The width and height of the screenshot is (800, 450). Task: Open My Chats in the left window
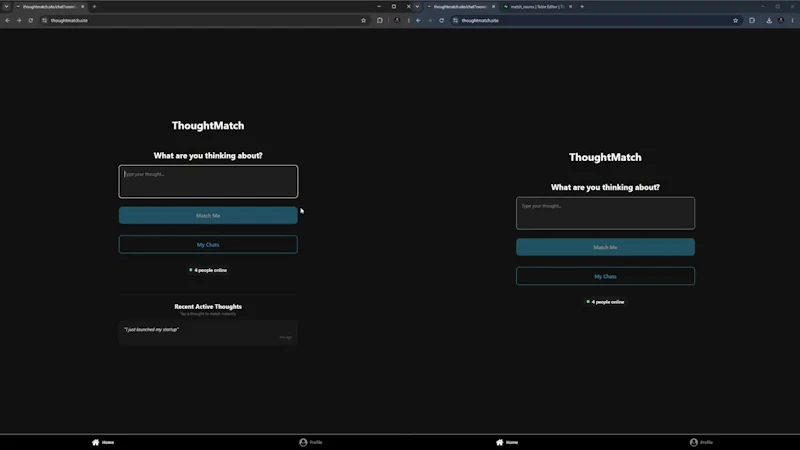coord(208,244)
